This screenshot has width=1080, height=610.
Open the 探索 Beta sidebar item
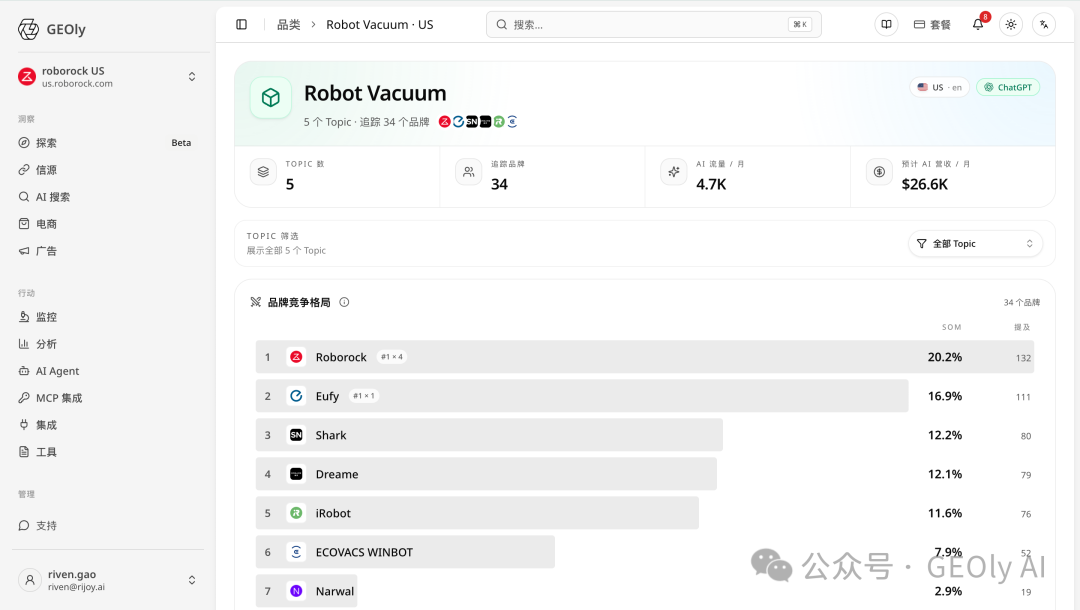click(x=106, y=143)
